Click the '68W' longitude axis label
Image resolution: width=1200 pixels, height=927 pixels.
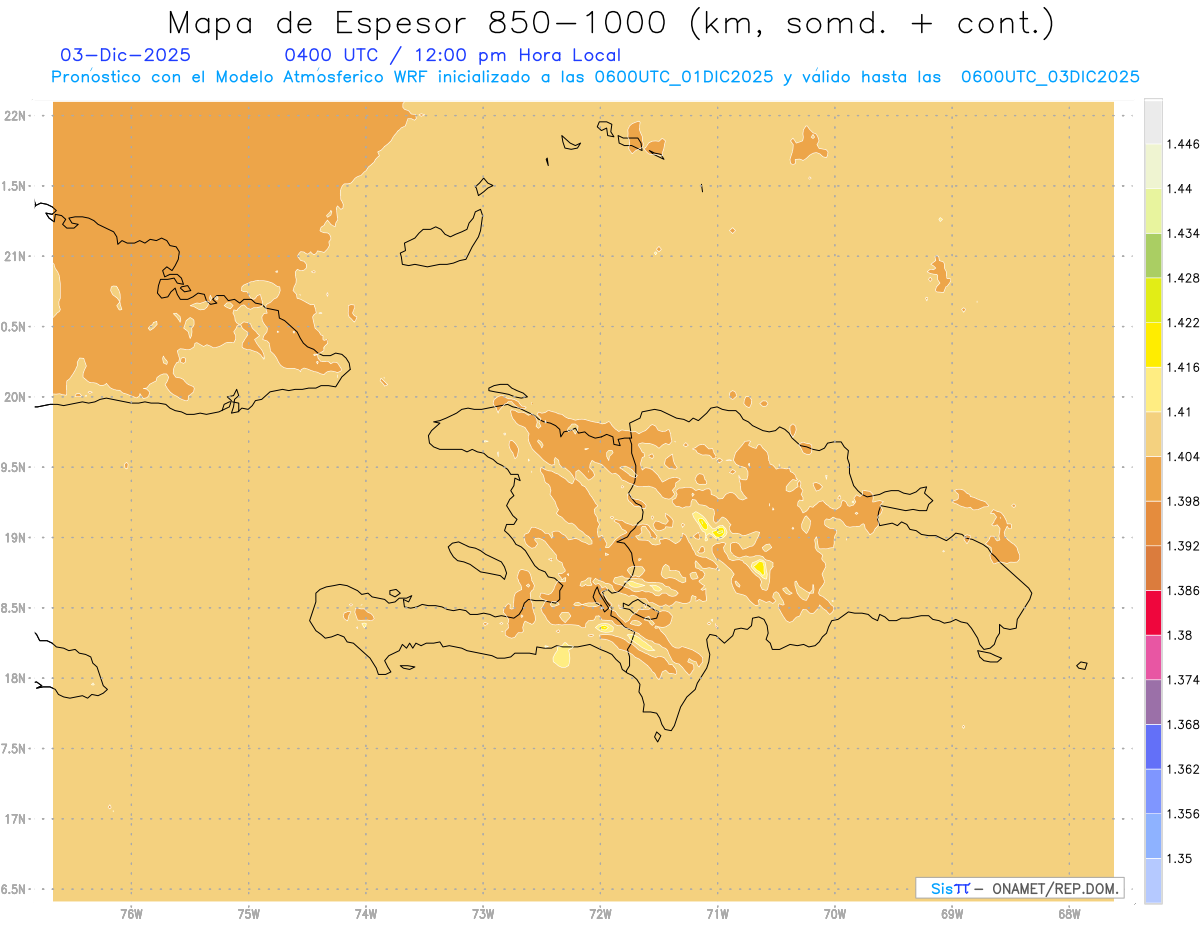coord(1069,914)
